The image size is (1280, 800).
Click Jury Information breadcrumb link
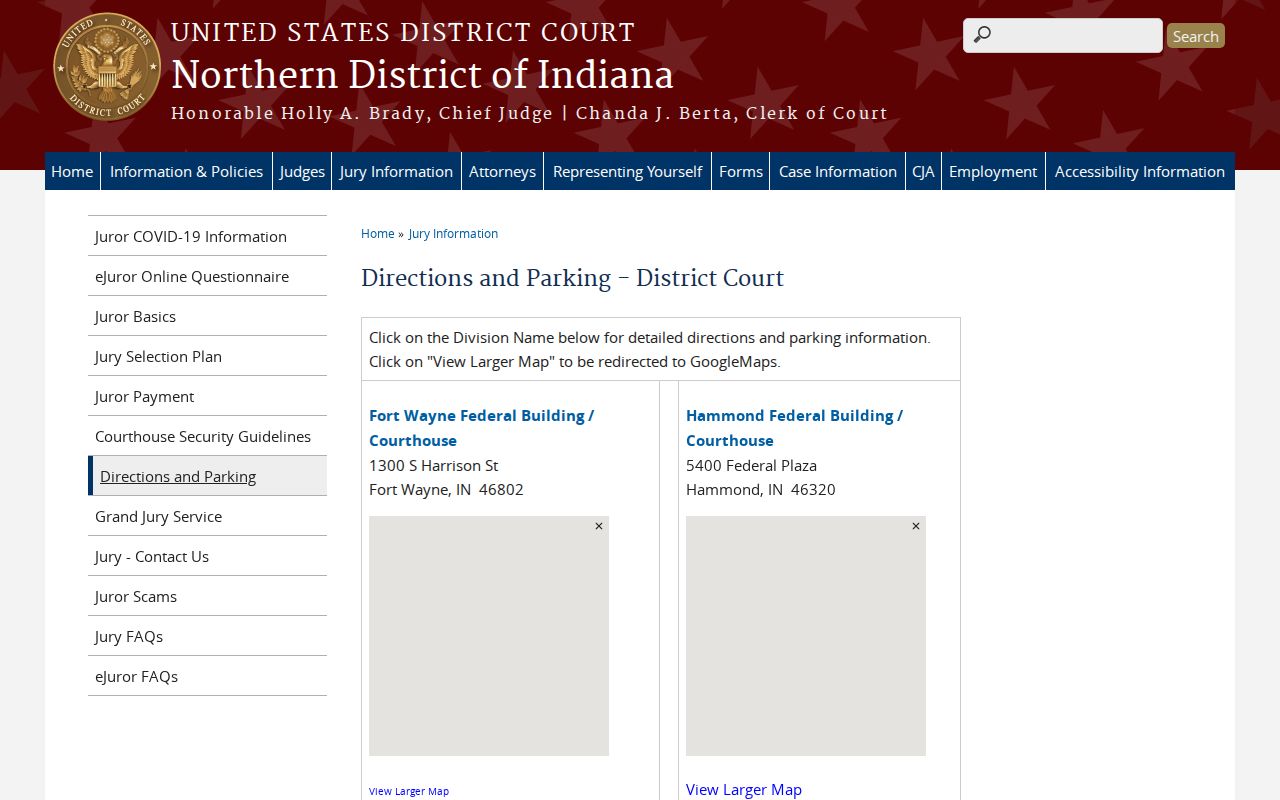[453, 234]
